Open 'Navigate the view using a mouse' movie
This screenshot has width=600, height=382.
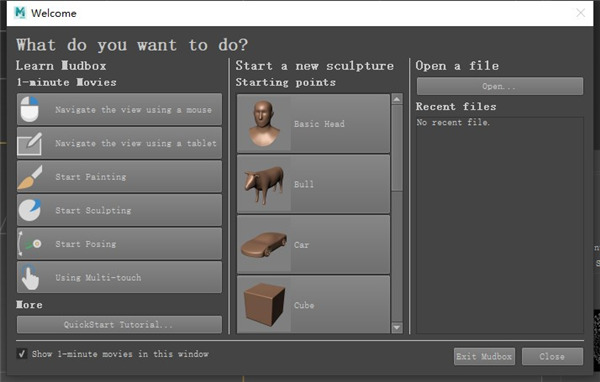point(119,109)
